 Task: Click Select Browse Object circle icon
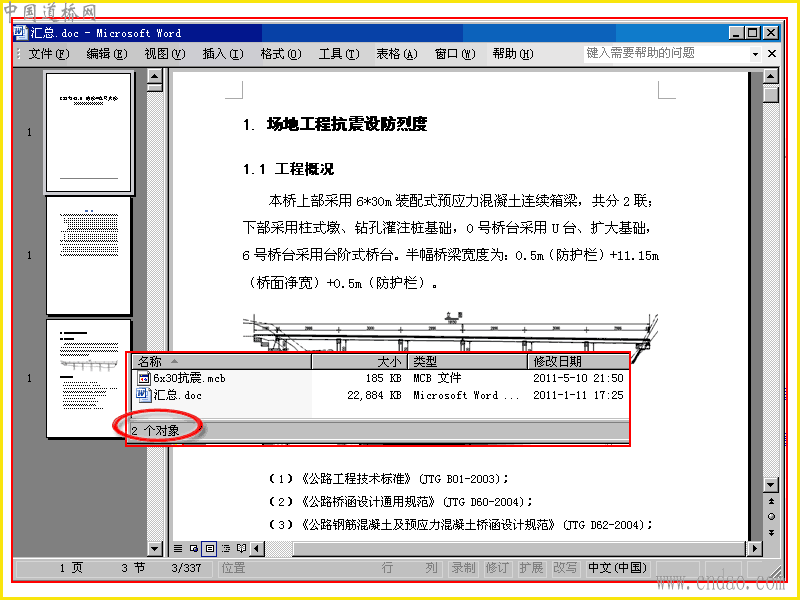pos(771,517)
